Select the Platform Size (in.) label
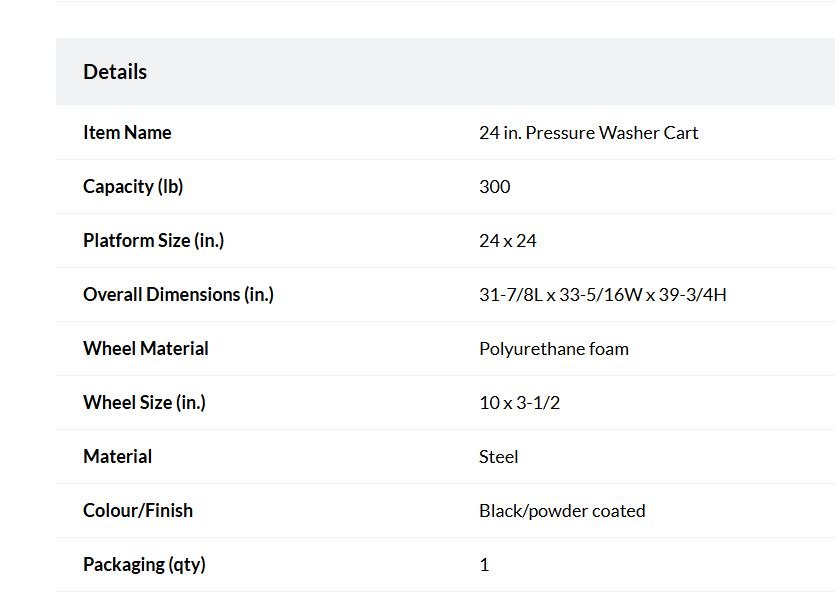Screen dimensions: 835x600 click(153, 241)
